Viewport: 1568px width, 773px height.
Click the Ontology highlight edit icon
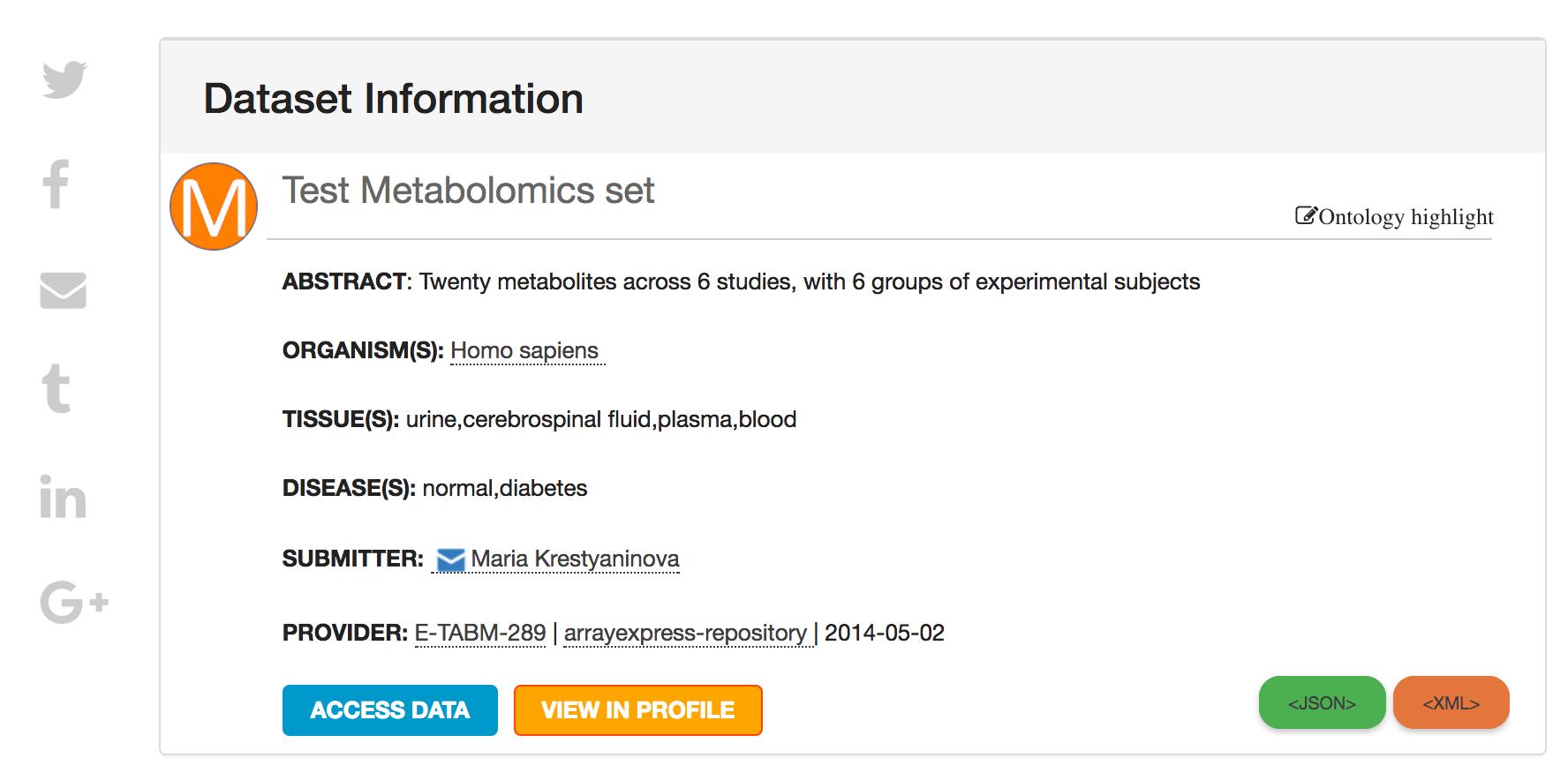pyautogui.click(x=1306, y=215)
